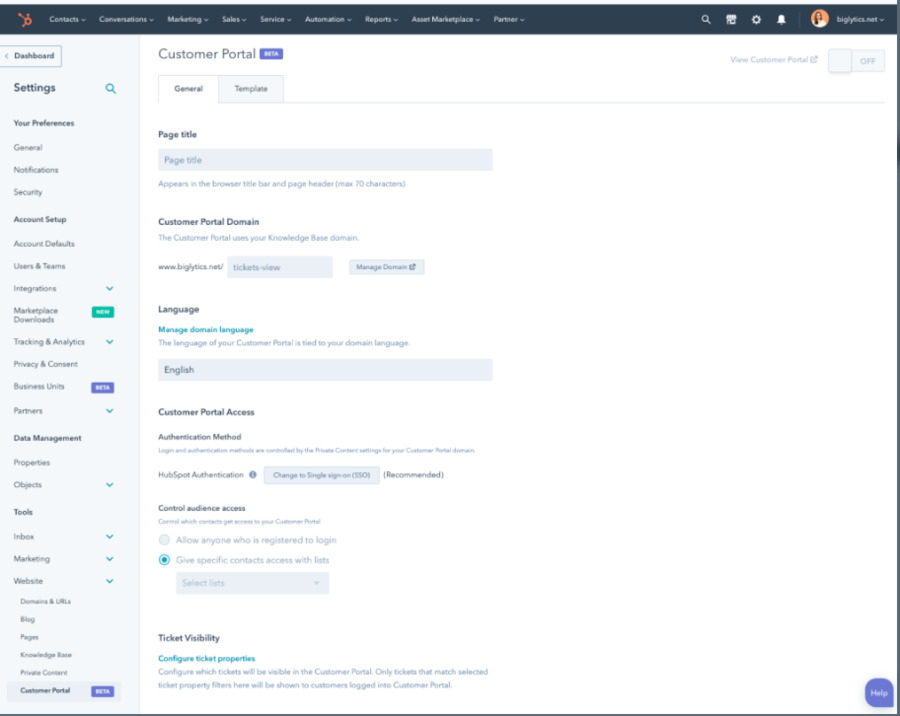Toggle the Customer Portal OFF switch
Viewport: 900px width, 716px height.
[x=856, y=61]
